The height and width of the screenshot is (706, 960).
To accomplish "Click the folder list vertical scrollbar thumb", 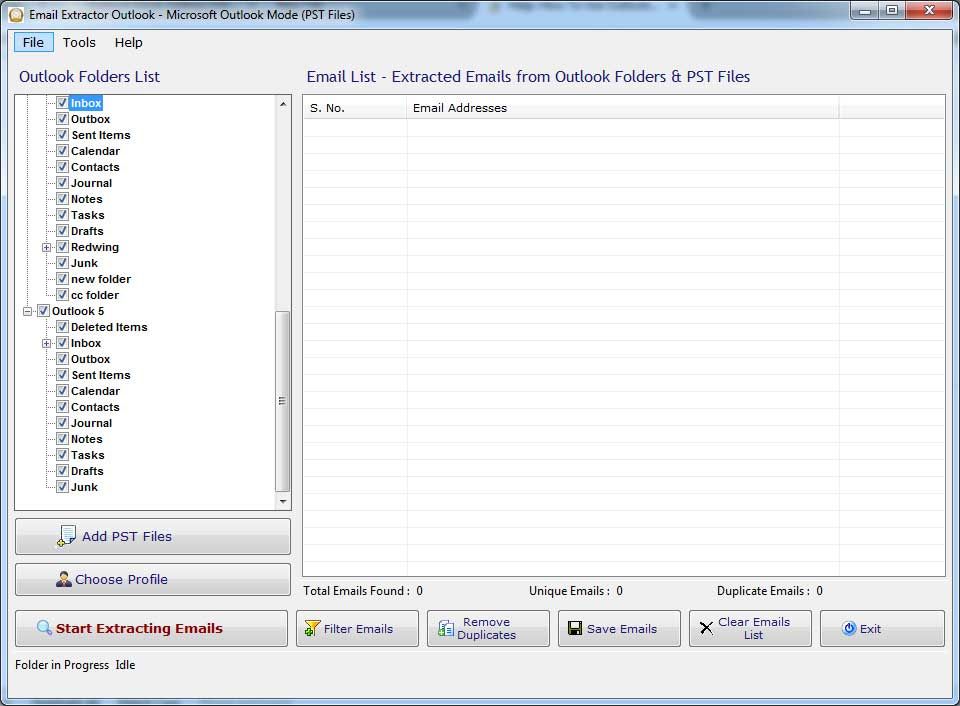I will coord(283,400).
